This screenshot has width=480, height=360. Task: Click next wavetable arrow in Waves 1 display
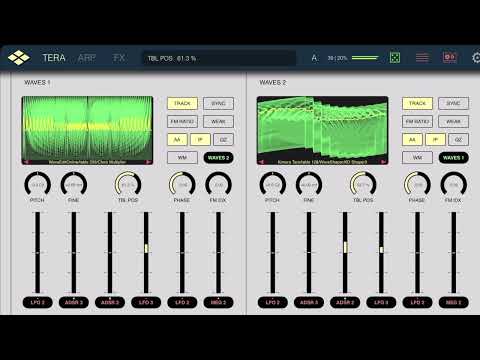pyautogui.click(x=148, y=162)
